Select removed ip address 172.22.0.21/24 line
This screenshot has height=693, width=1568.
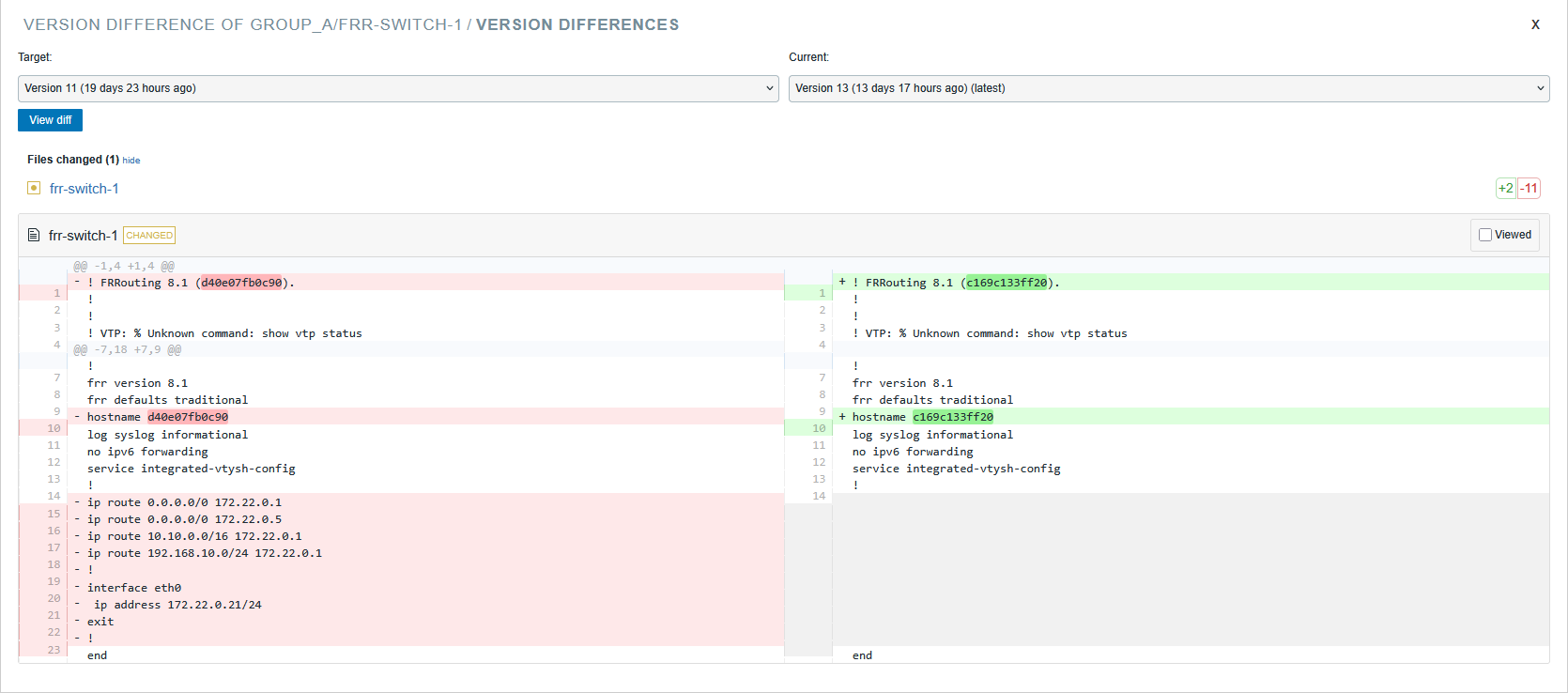(x=177, y=605)
